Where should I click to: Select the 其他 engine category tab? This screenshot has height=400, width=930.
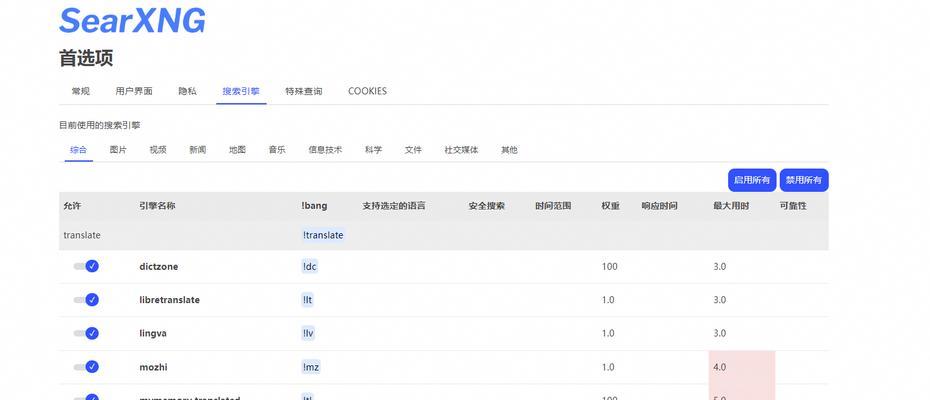(509, 150)
